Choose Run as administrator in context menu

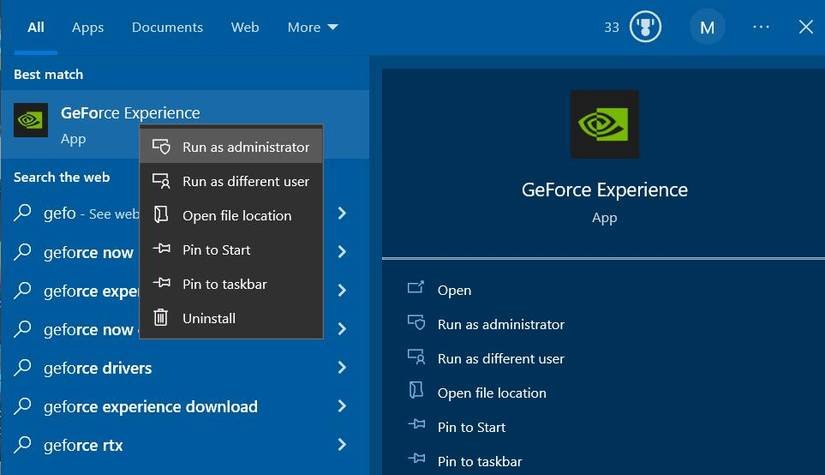(x=245, y=147)
